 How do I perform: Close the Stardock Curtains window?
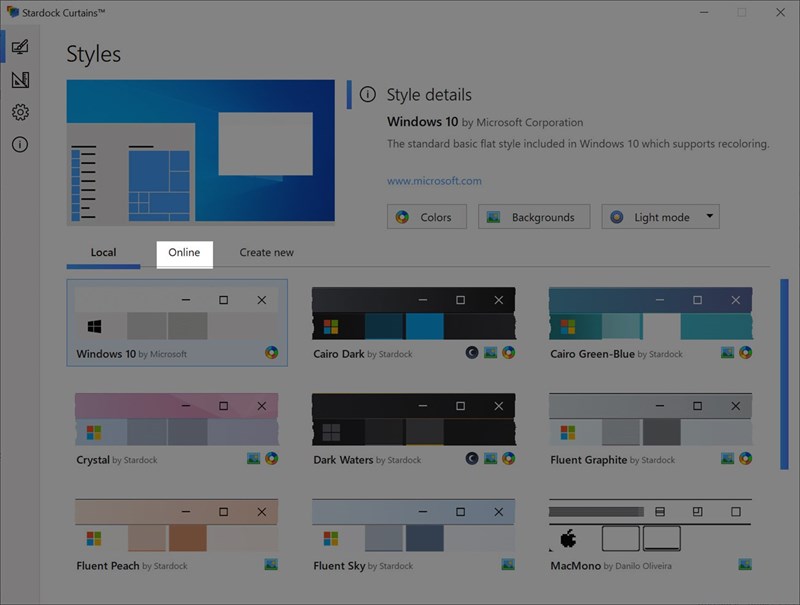click(x=780, y=12)
